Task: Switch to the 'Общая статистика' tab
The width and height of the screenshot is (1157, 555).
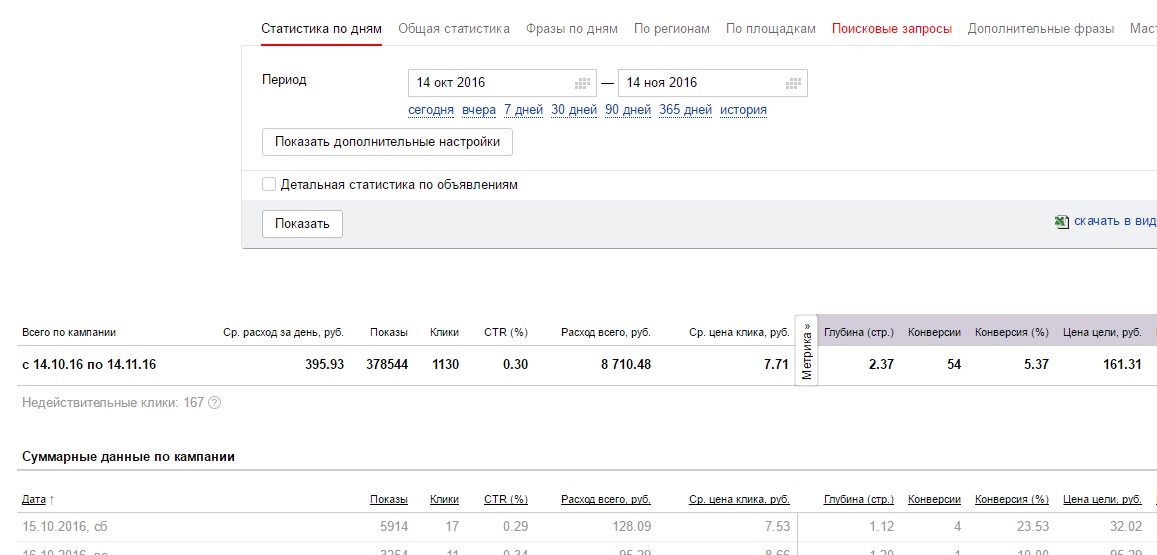Action: pyautogui.click(x=454, y=29)
